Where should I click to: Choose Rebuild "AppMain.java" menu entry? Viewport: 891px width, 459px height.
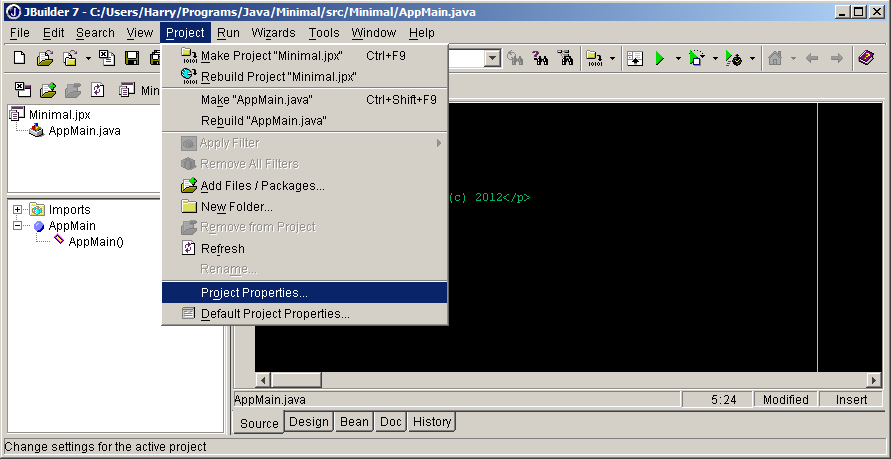[x=305, y=121]
